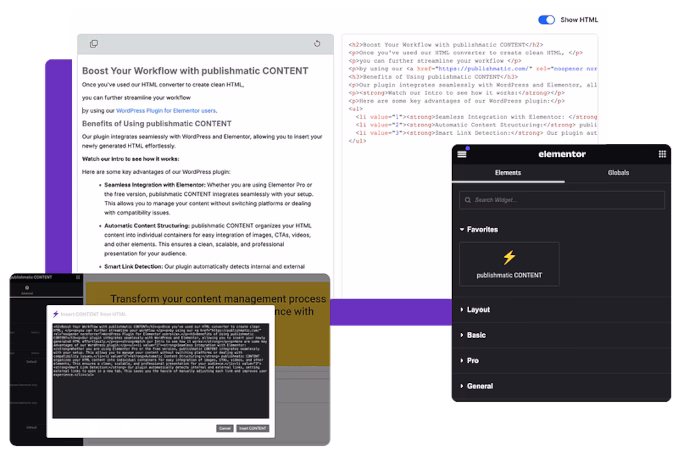Collapse the Favorites section

tap(479, 229)
